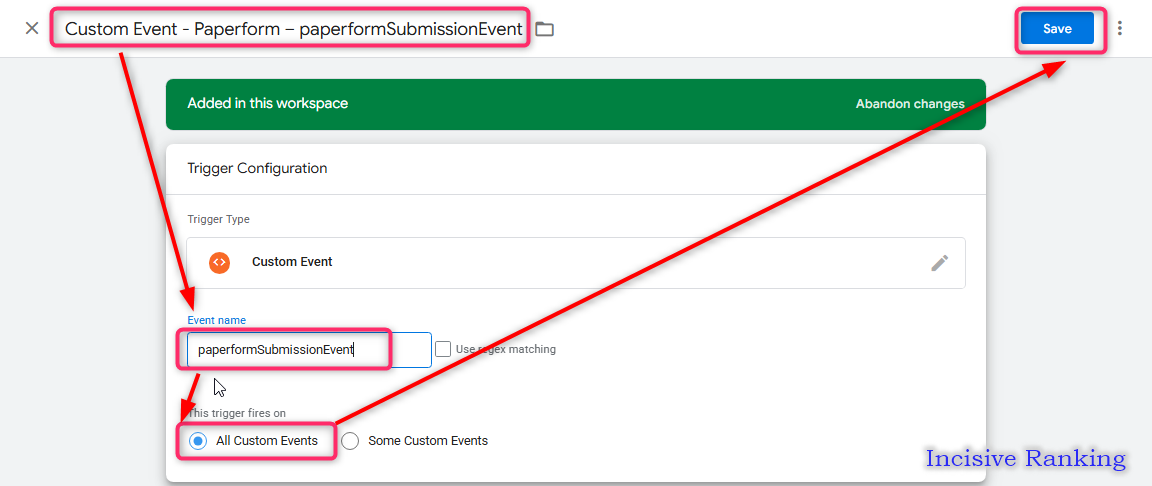Enable Use regex matching checkbox

pyautogui.click(x=442, y=349)
